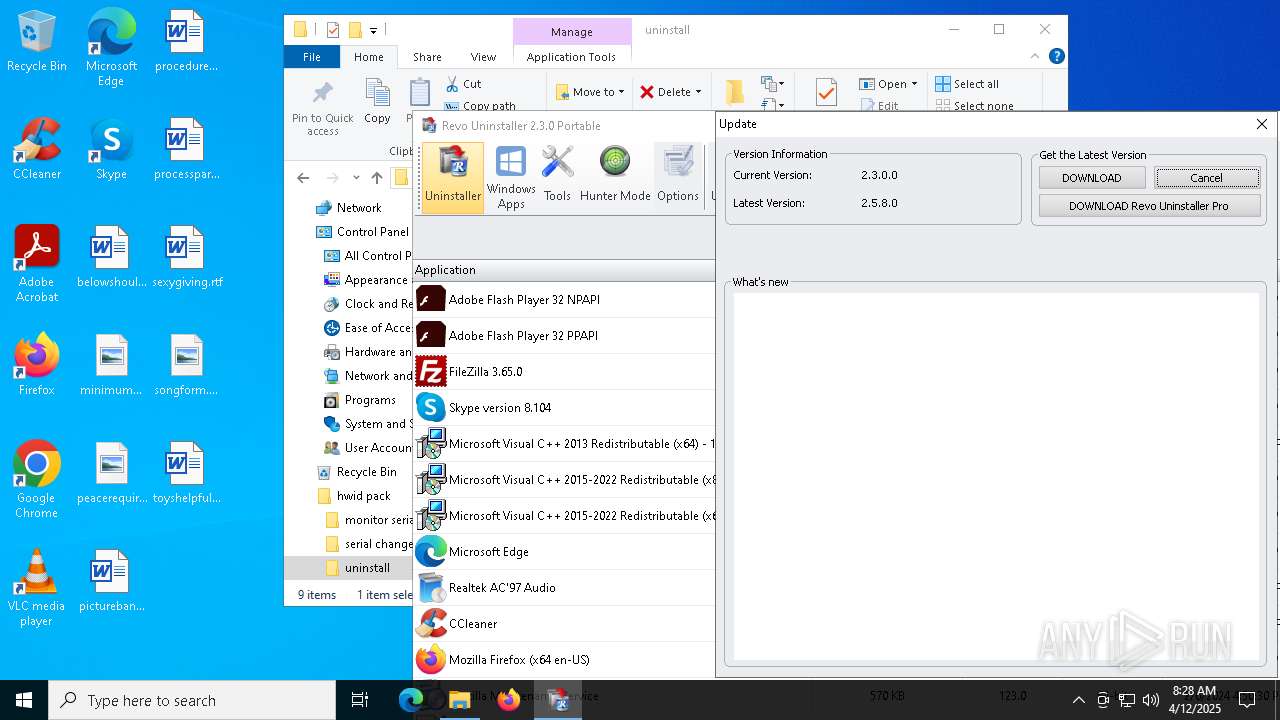Switch to the Share tab in Explorer
This screenshot has width=1280, height=720.
[427, 57]
